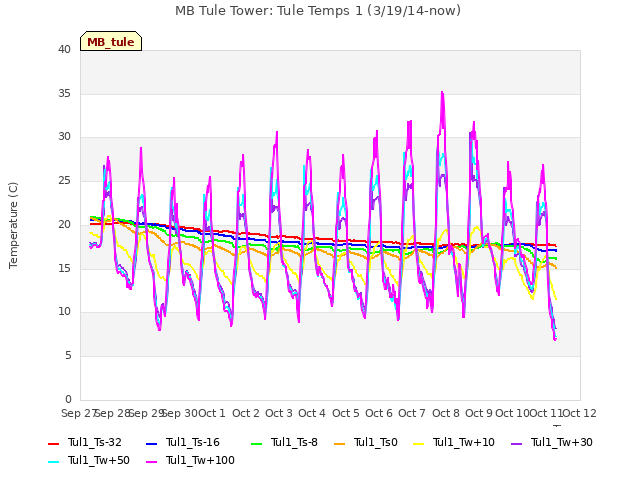Click the purple Tul1_Tw+30 legend swatch
The width and height of the screenshot is (640, 480).
tap(517, 443)
